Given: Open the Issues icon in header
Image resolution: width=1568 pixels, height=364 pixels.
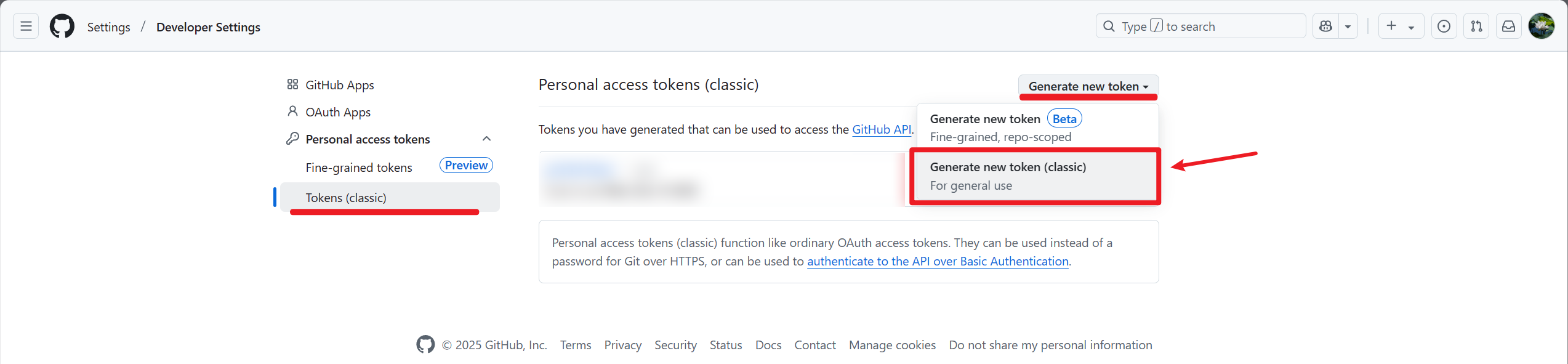Looking at the screenshot, I should tap(1444, 26).
